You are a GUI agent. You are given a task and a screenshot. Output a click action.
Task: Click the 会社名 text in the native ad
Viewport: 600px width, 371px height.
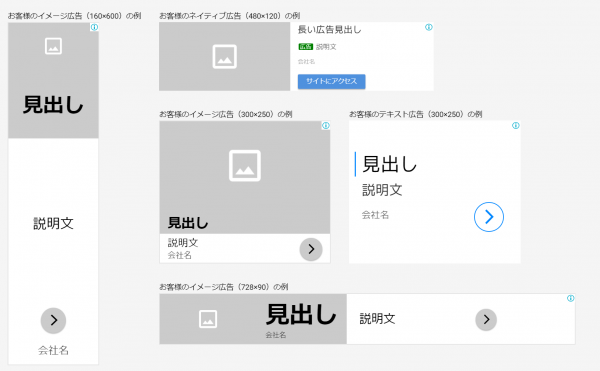click(307, 62)
